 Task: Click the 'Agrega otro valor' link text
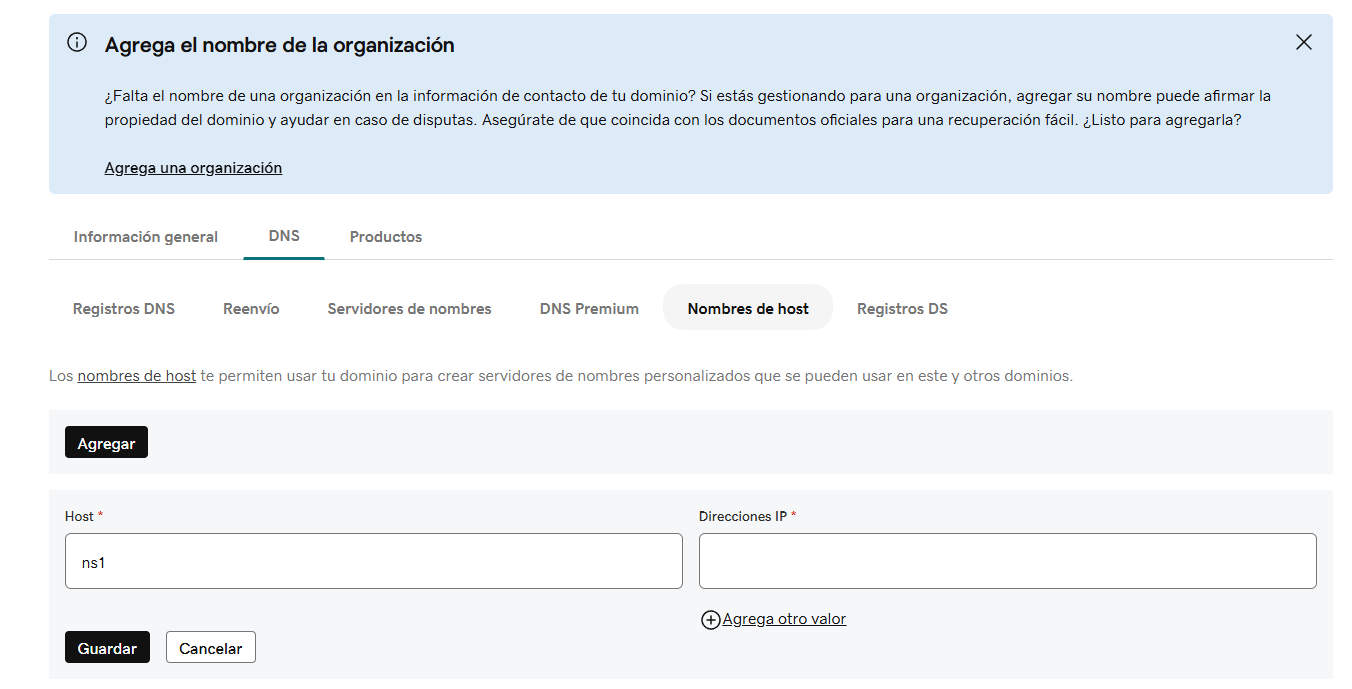pyautogui.click(x=784, y=619)
